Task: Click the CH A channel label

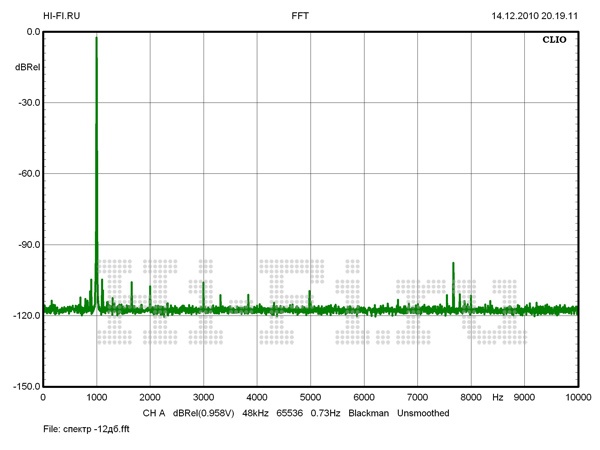Action: [x=153, y=412]
